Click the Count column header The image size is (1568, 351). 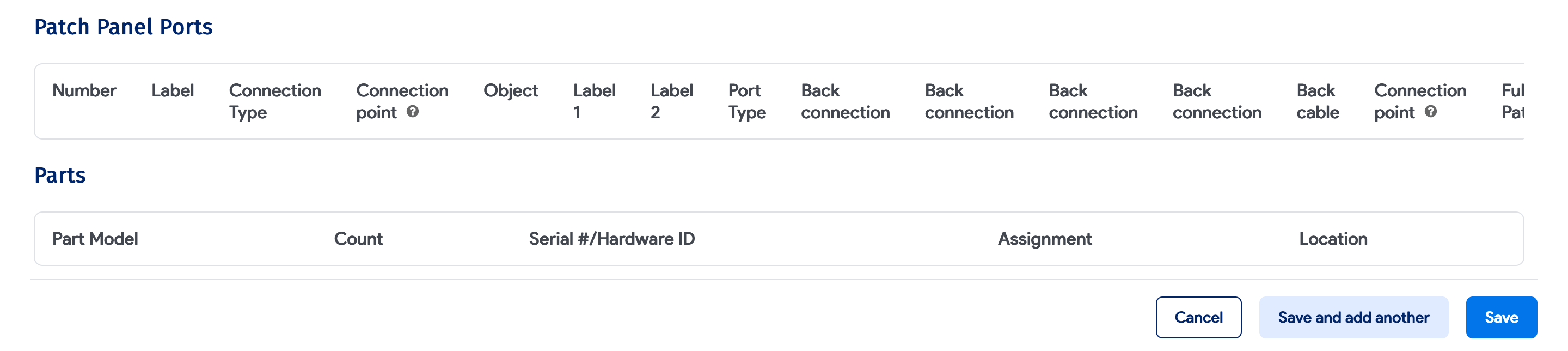pos(359,239)
